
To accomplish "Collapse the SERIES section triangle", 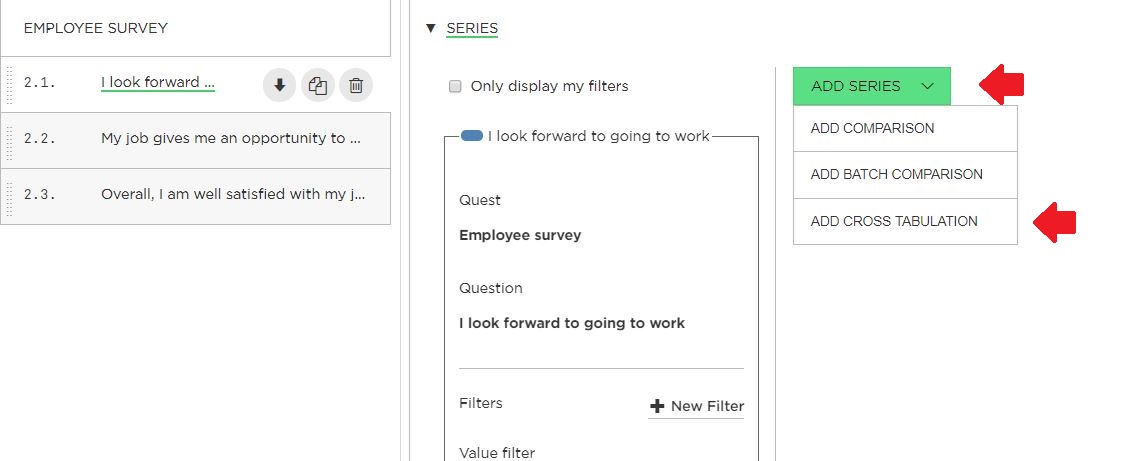I will coord(430,29).
